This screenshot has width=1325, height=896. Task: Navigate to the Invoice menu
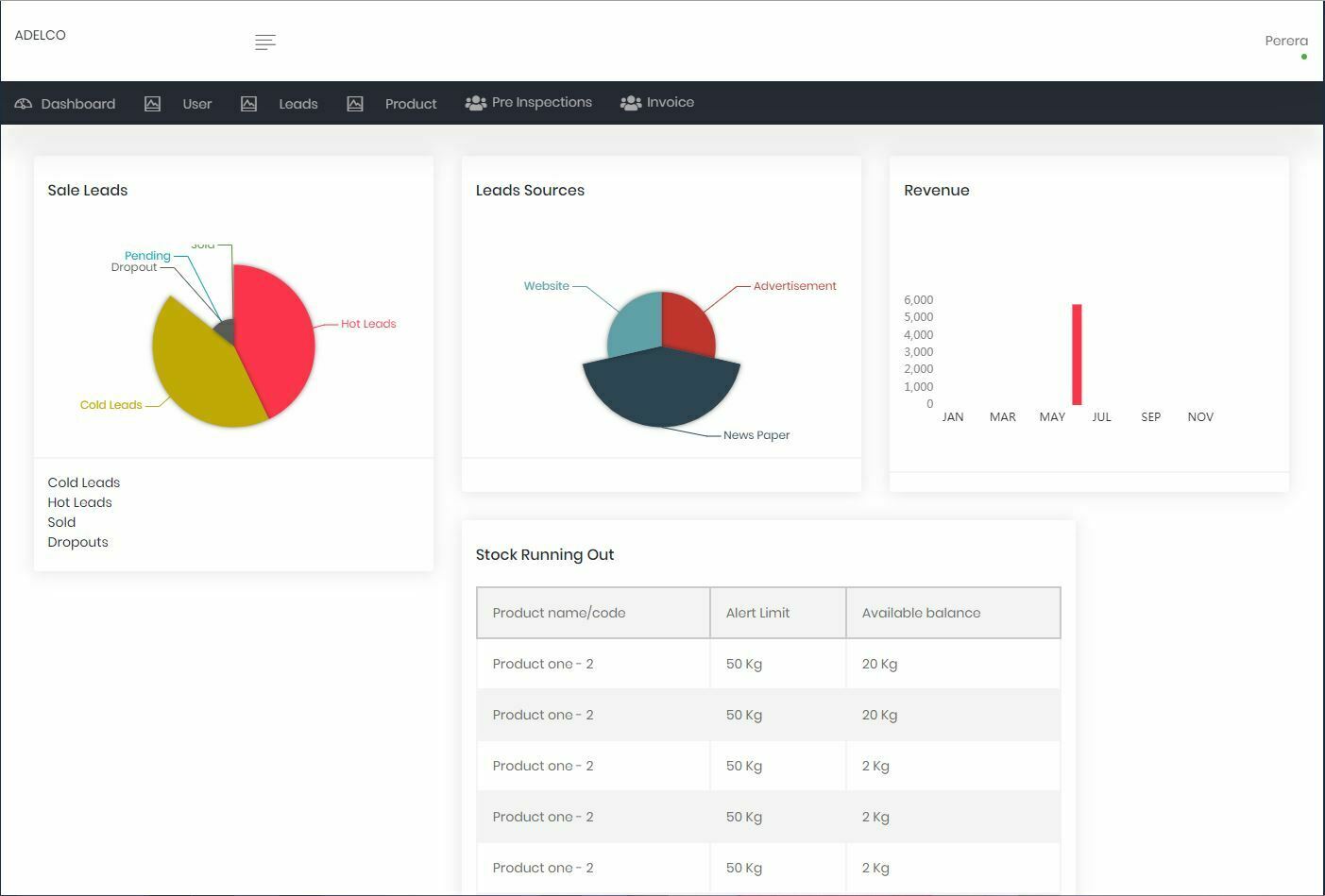coord(671,102)
